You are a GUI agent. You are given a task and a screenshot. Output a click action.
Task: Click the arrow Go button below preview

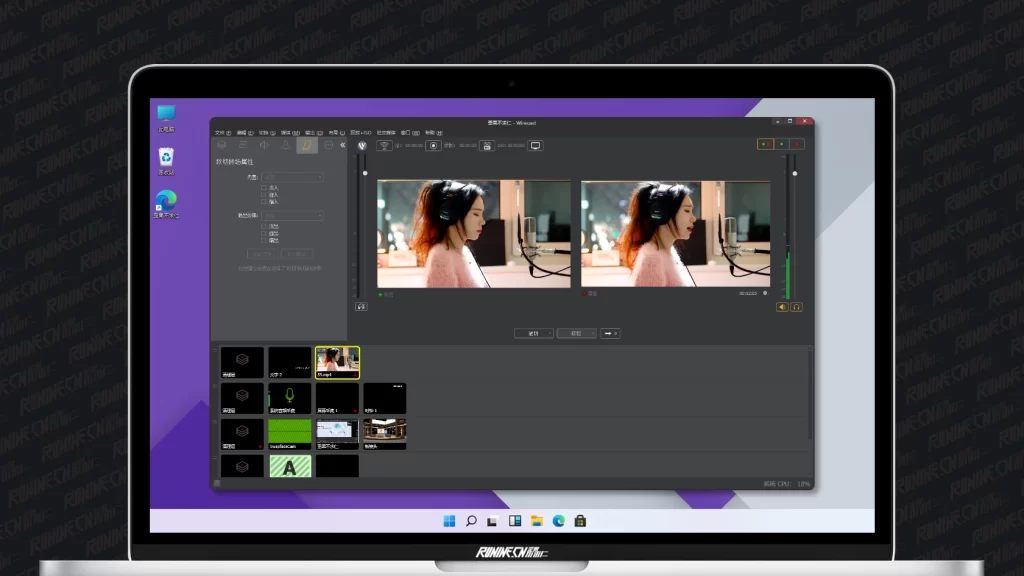(x=610, y=333)
